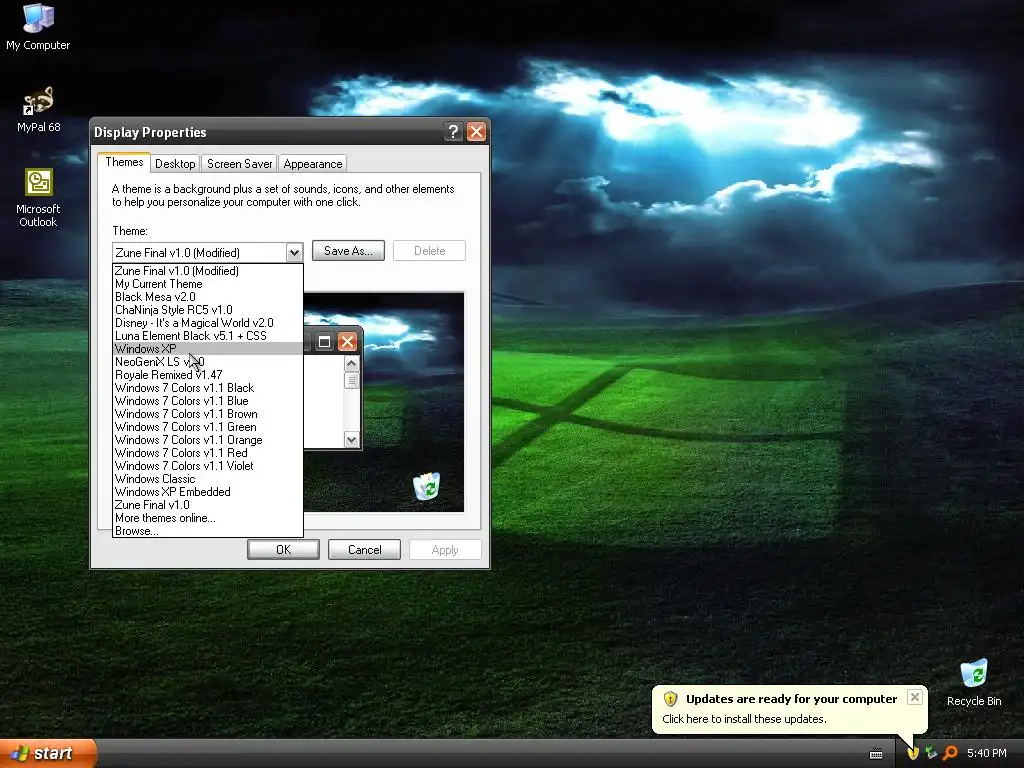Pick Windows 7 Colors v1.1 Blue

[x=208, y=401]
